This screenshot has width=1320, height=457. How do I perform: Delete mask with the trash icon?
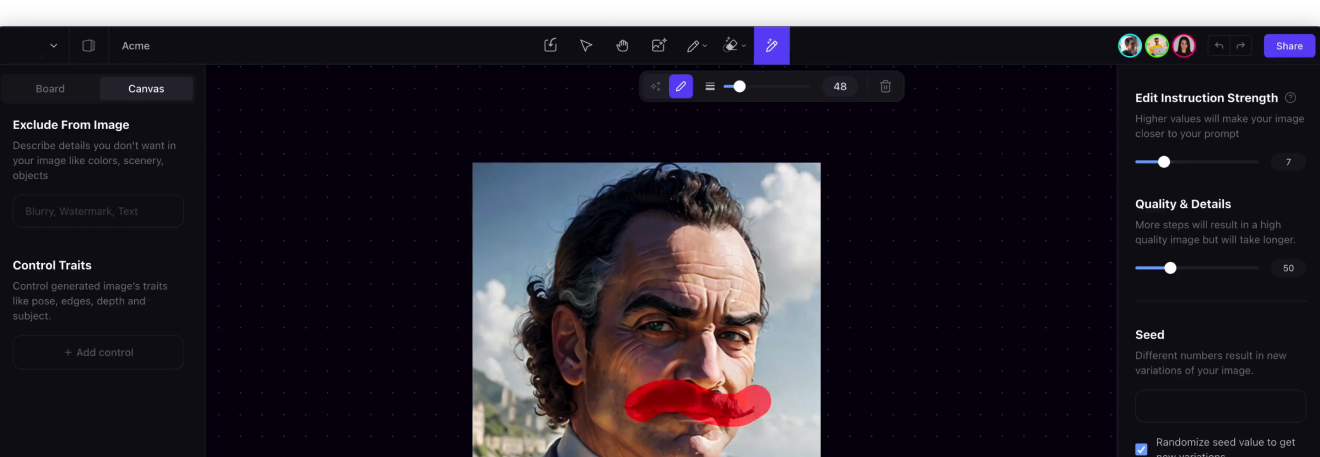click(x=885, y=87)
